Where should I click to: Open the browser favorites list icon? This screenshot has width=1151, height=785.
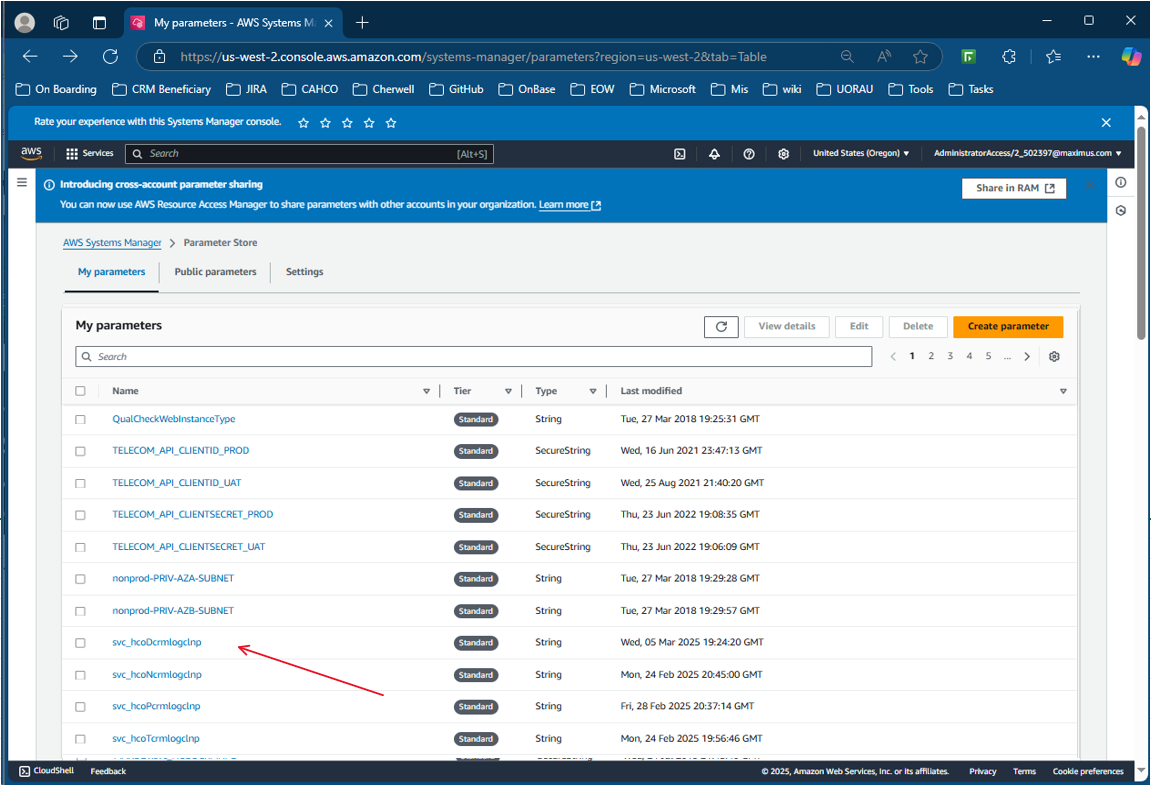pos(1053,57)
